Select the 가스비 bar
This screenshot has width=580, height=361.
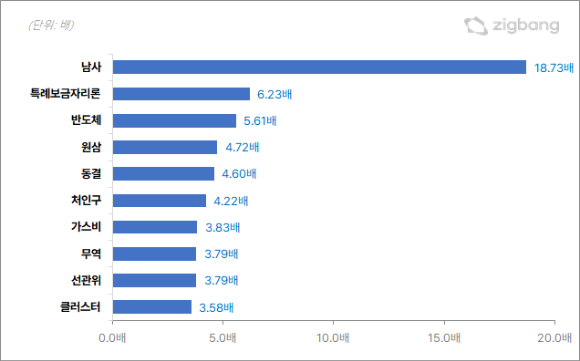[x=155, y=227]
